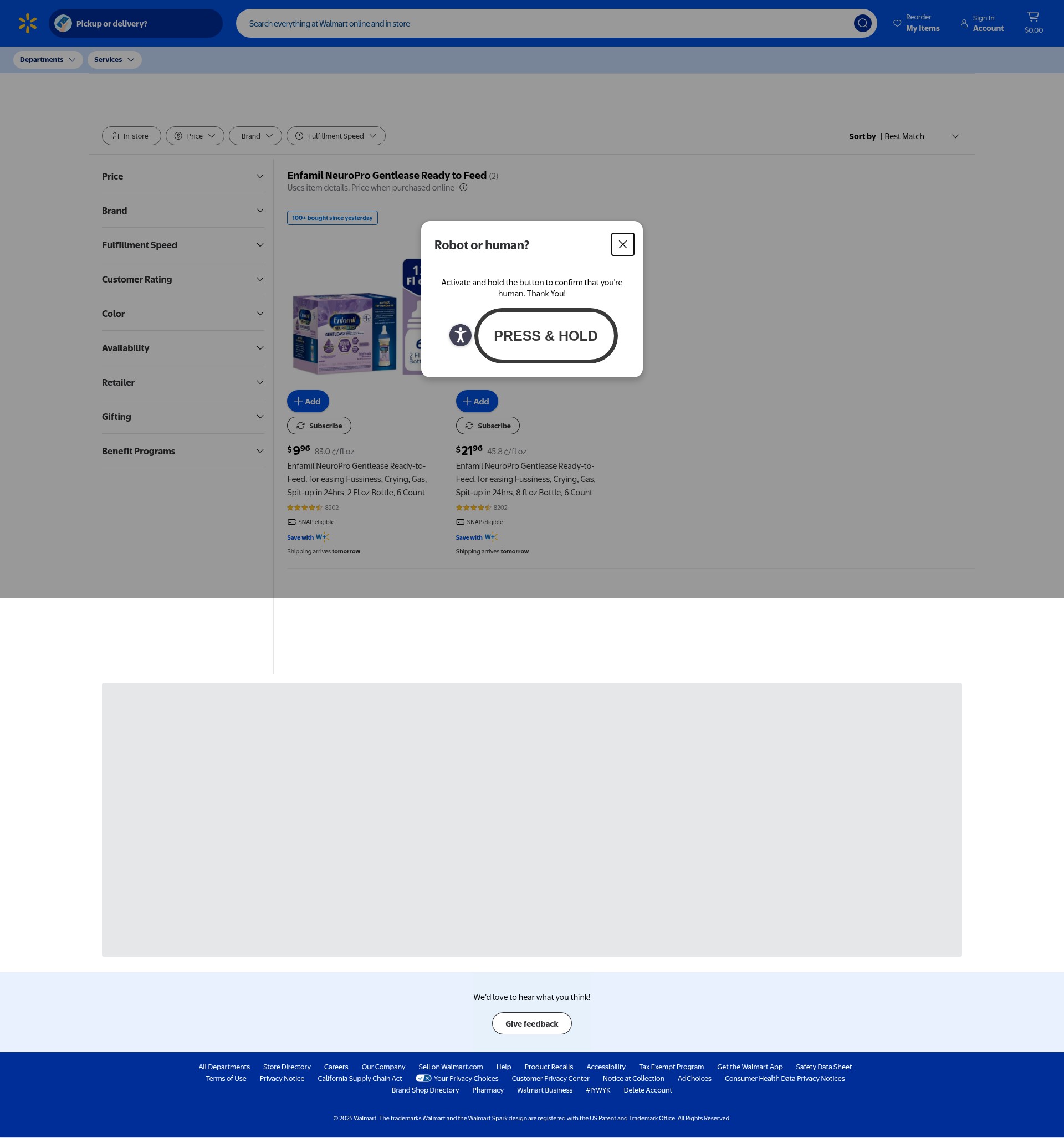Open the Help footer link

pos(504,1067)
